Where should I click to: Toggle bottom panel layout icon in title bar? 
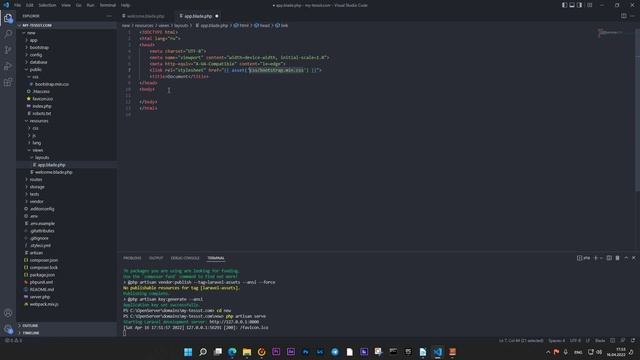coord(572,5)
